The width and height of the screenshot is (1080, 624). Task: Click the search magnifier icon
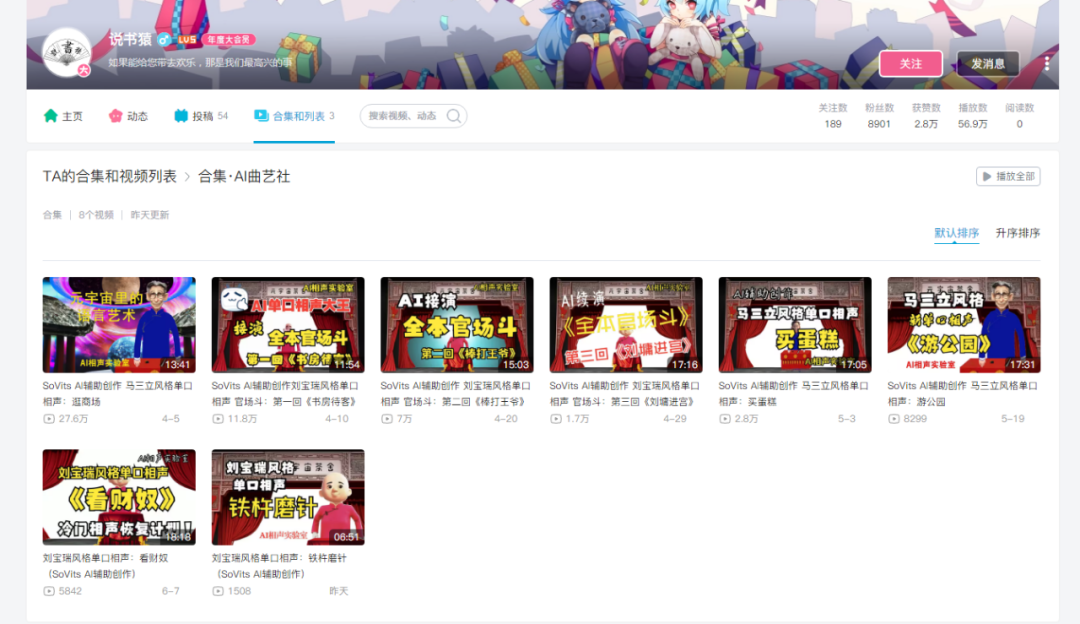coord(454,116)
